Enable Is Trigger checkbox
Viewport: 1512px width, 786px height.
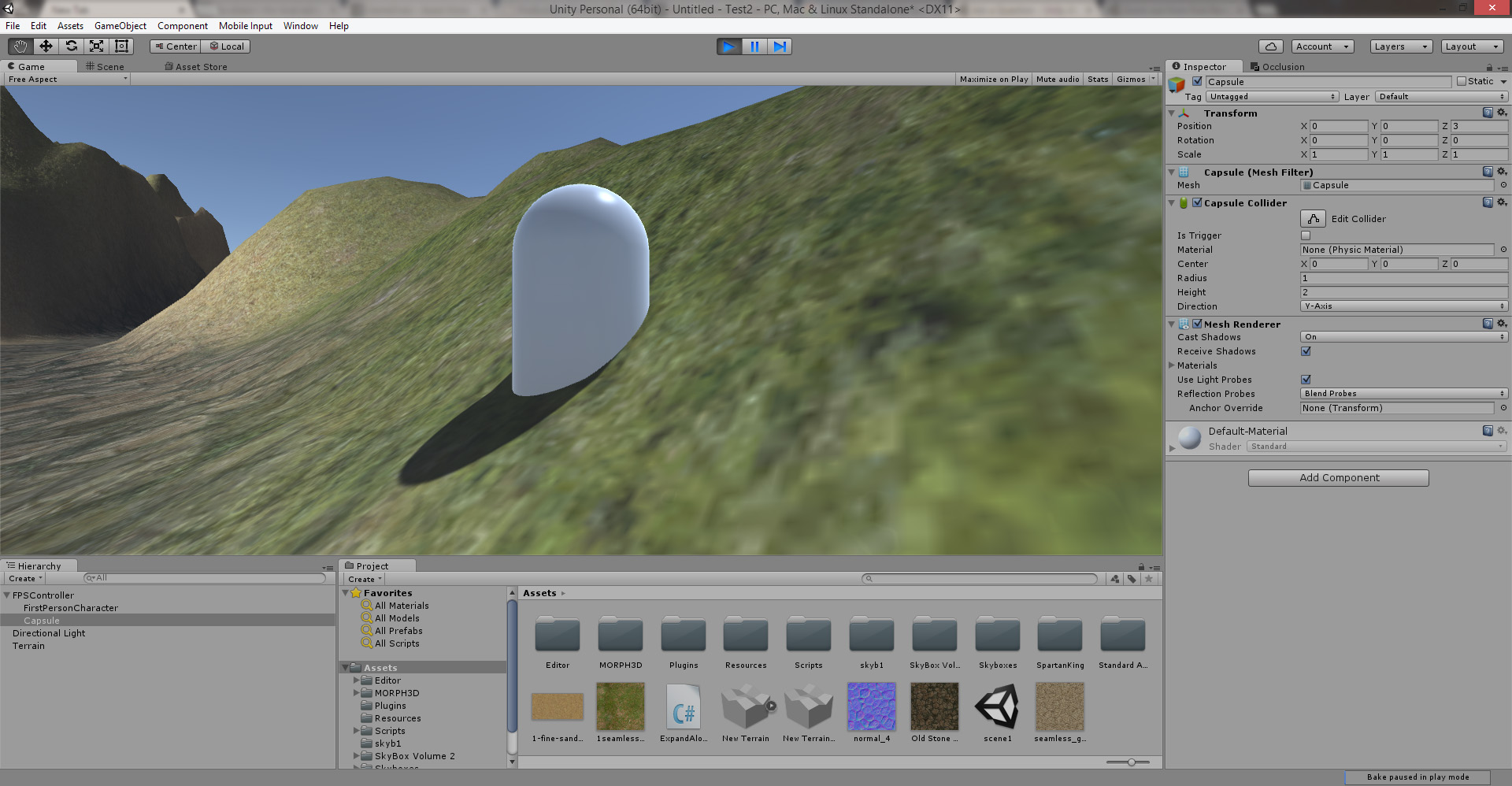(1306, 235)
